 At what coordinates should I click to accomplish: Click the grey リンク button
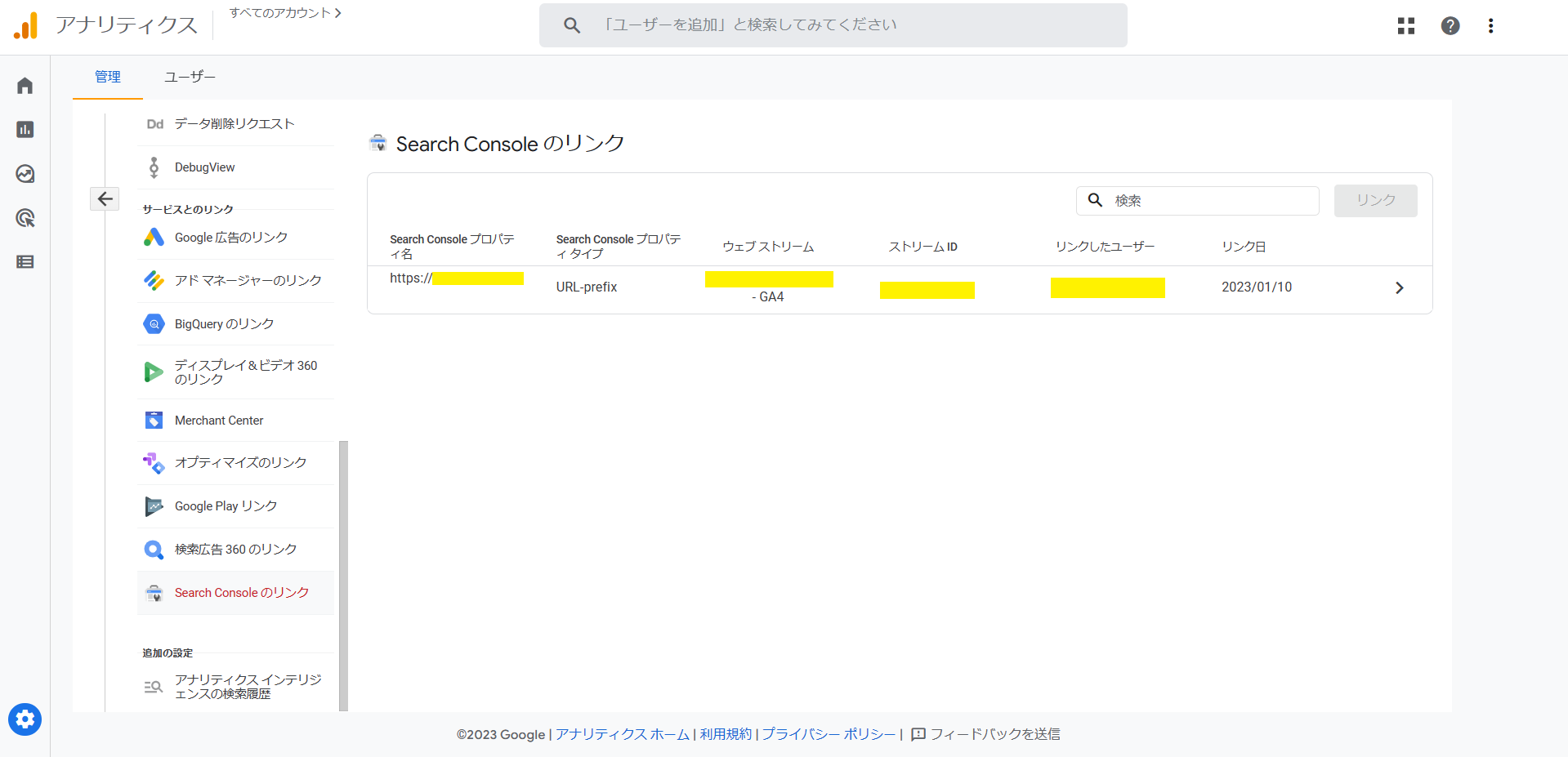[1376, 201]
